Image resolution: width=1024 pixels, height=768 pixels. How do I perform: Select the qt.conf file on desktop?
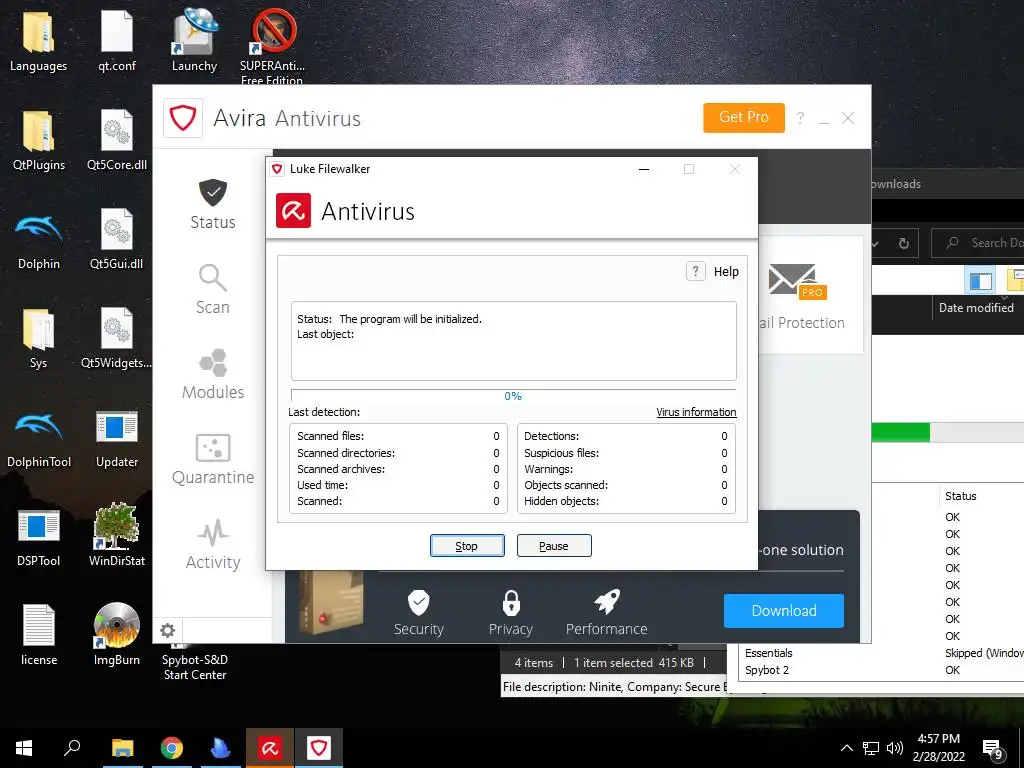click(x=117, y=40)
